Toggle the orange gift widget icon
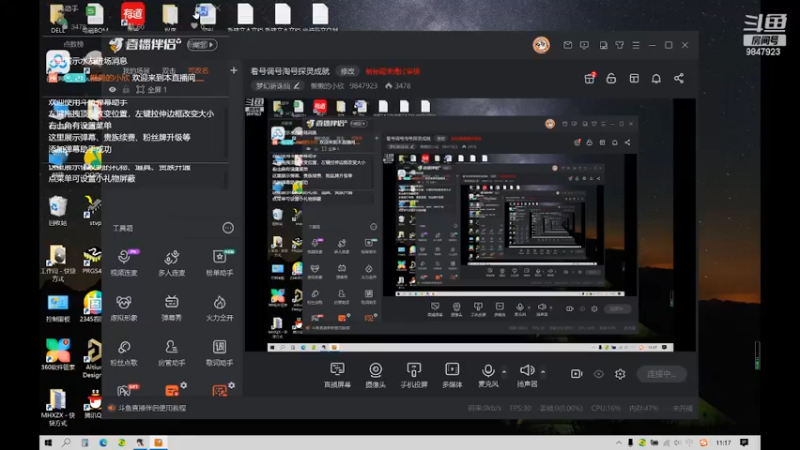Screen dimensions: 800x450 pyautogui.click(x=219, y=391)
